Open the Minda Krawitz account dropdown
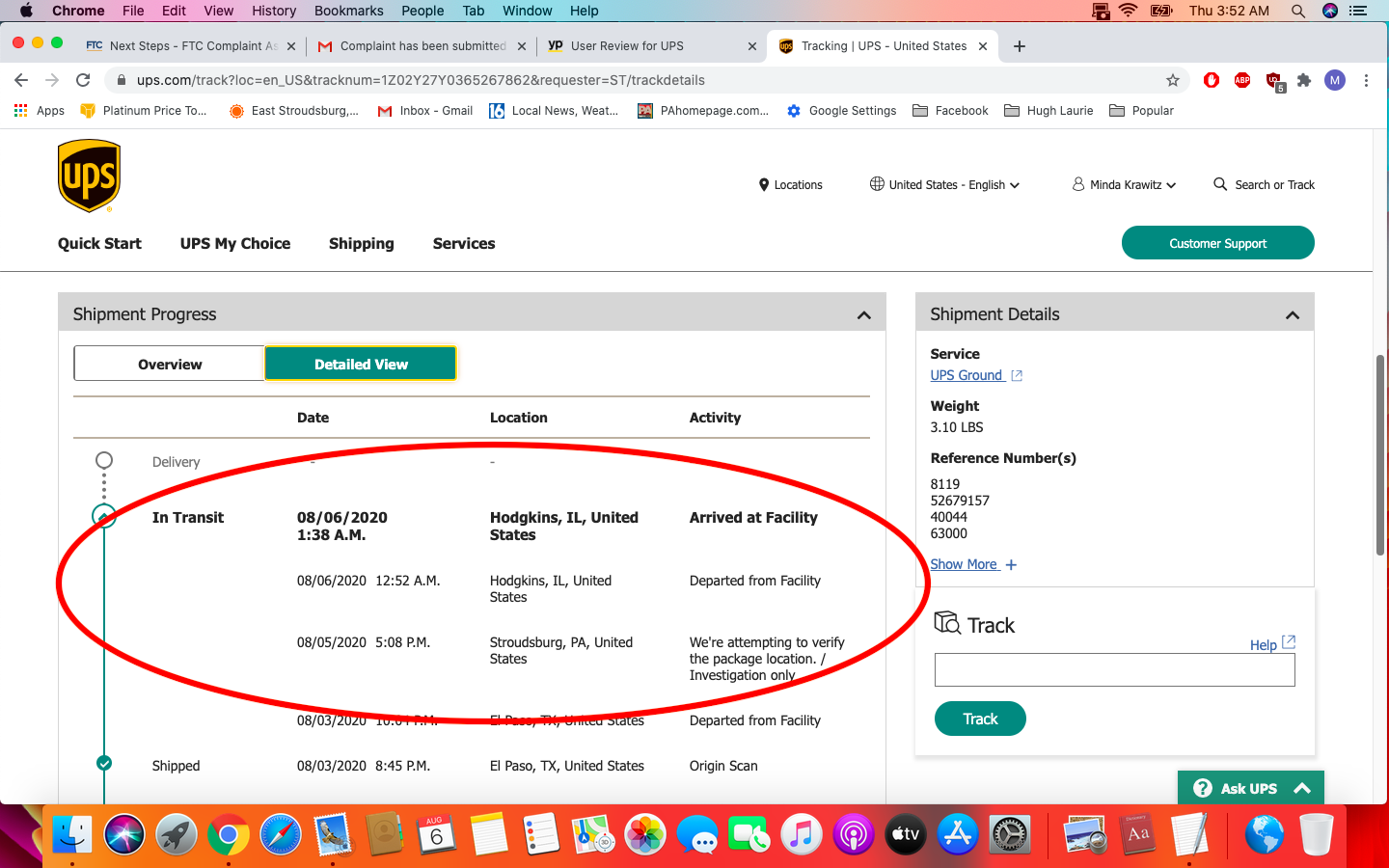1389x868 pixels. pos(1125,184)
